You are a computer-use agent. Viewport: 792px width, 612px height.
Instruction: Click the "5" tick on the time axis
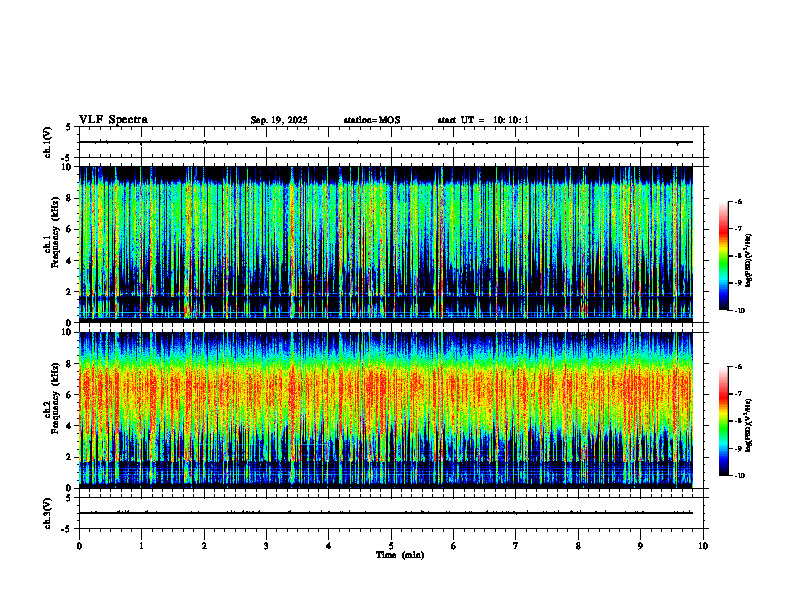tap(391, 546)
